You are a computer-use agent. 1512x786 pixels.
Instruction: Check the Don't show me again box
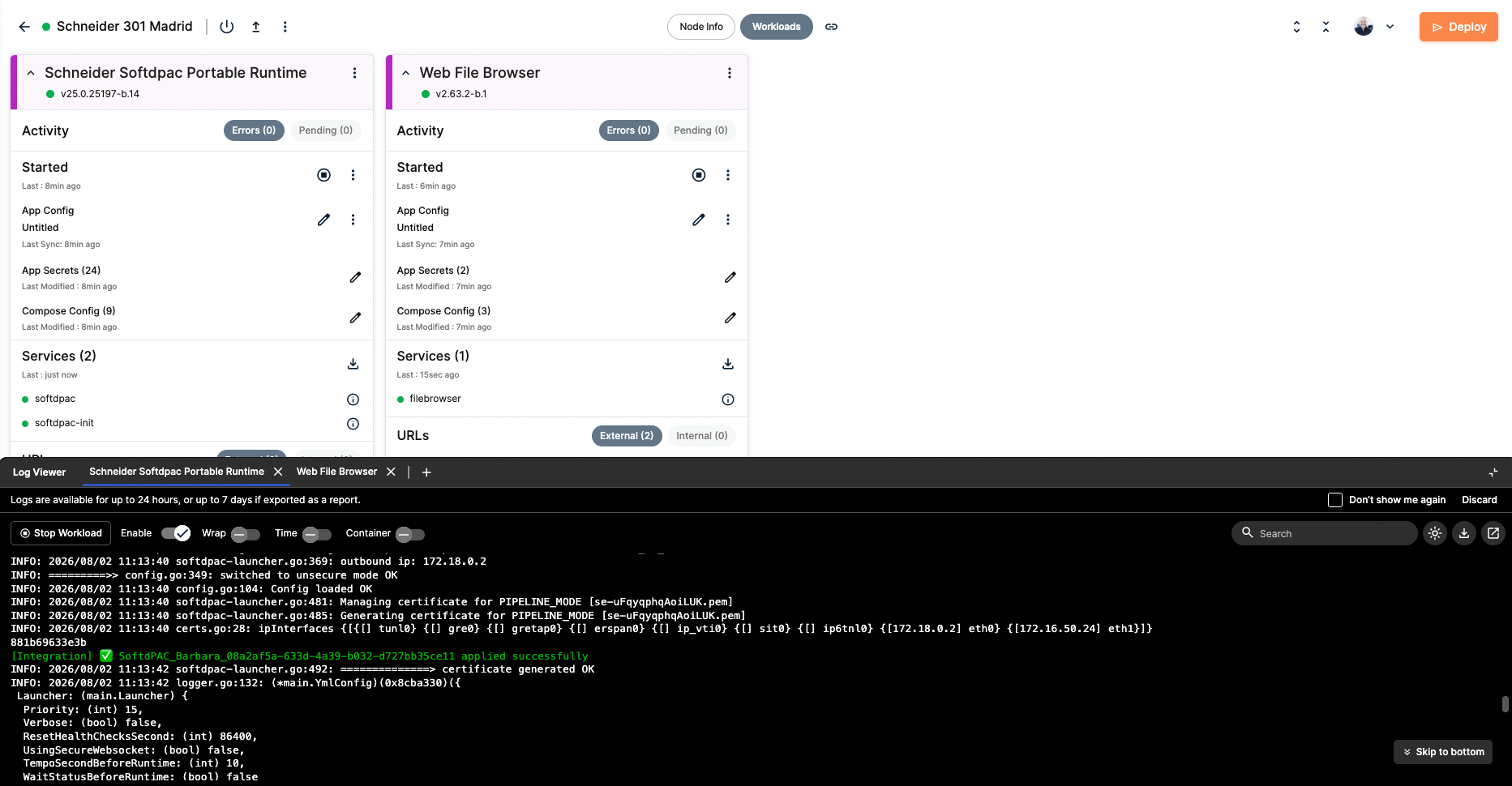click(x=1335, y=500)
